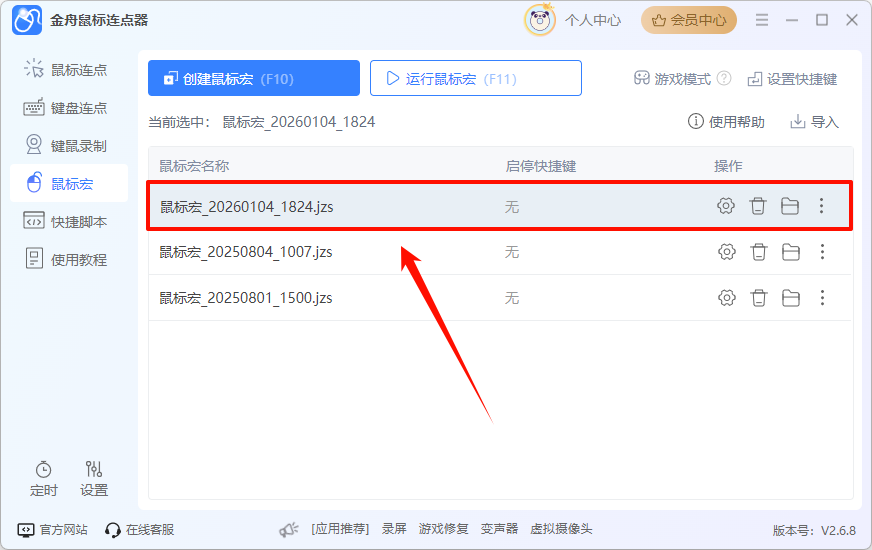Delete 鼠标宏_20260104_1824.jzs with trash icon
Image resolution: width=872 pixels, height=550 pixels.
coord(757,206)
